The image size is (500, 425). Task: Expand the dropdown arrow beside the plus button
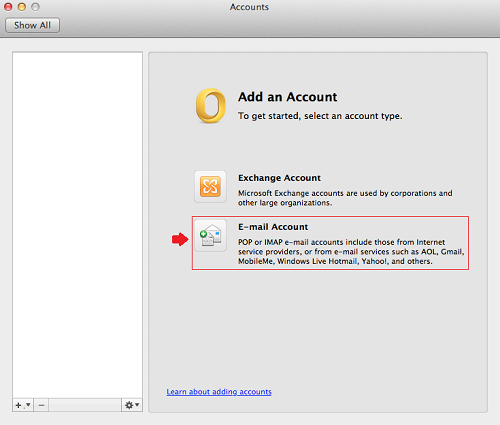point(28,405)
